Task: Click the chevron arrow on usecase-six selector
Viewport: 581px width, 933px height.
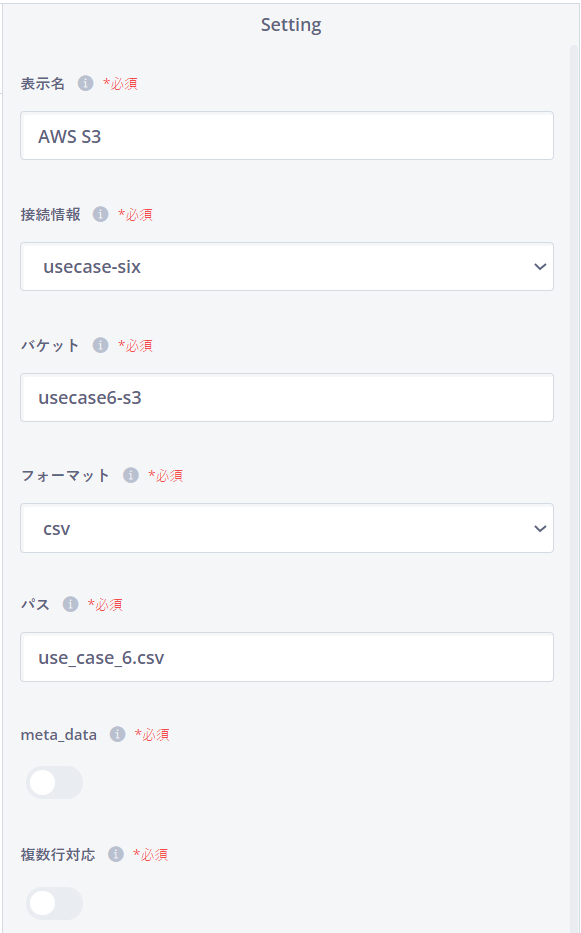Action: [540, 267]
